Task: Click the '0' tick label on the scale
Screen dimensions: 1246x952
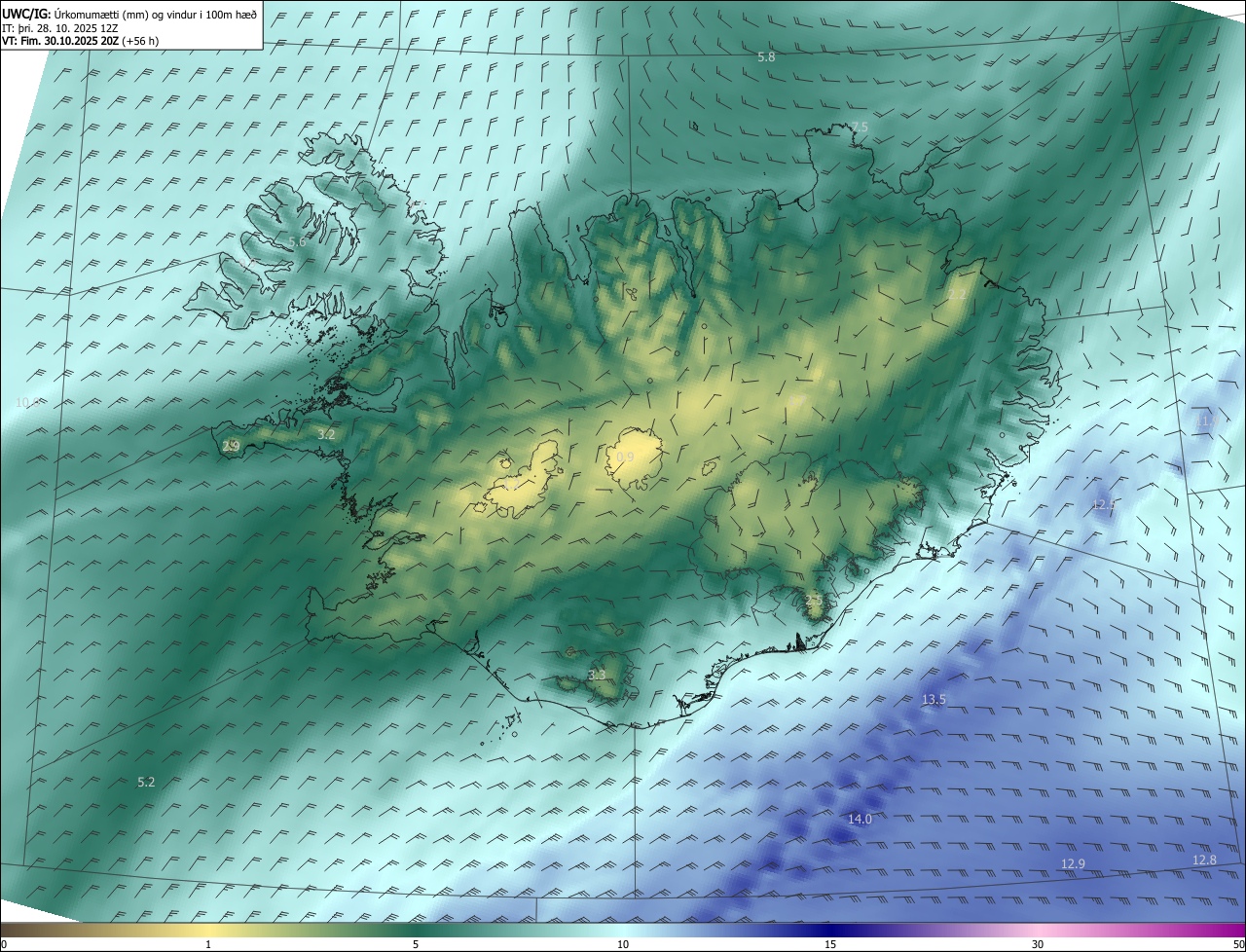Action: (4, 944)
